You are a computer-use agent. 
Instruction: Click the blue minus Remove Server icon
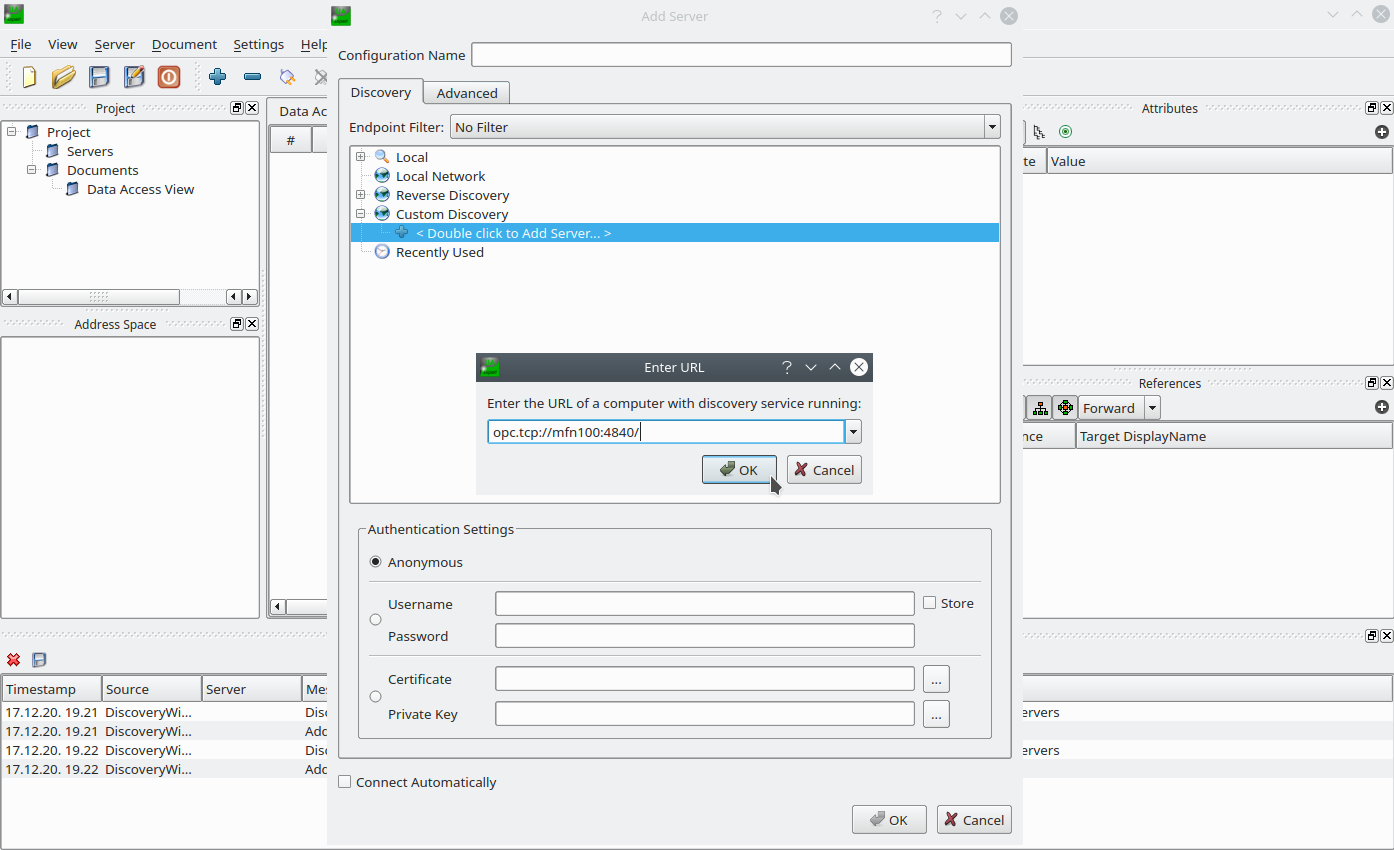(252, 77)
